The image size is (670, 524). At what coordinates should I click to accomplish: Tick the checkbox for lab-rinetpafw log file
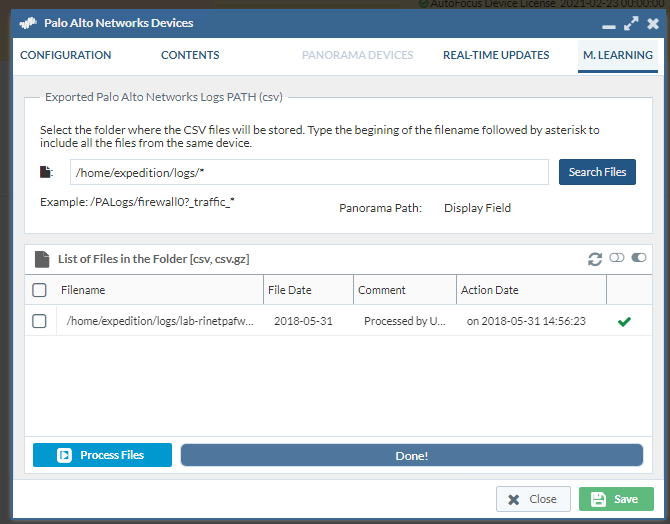coord(39,322)
